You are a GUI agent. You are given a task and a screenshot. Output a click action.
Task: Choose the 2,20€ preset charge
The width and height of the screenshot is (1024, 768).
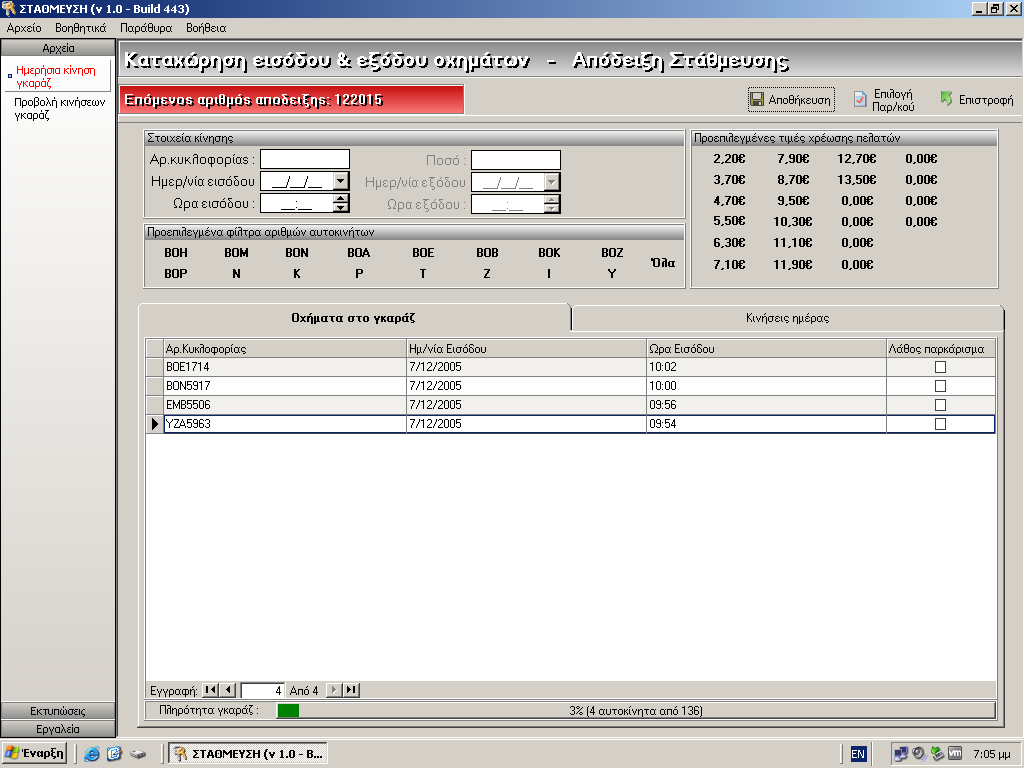[729, 159]
